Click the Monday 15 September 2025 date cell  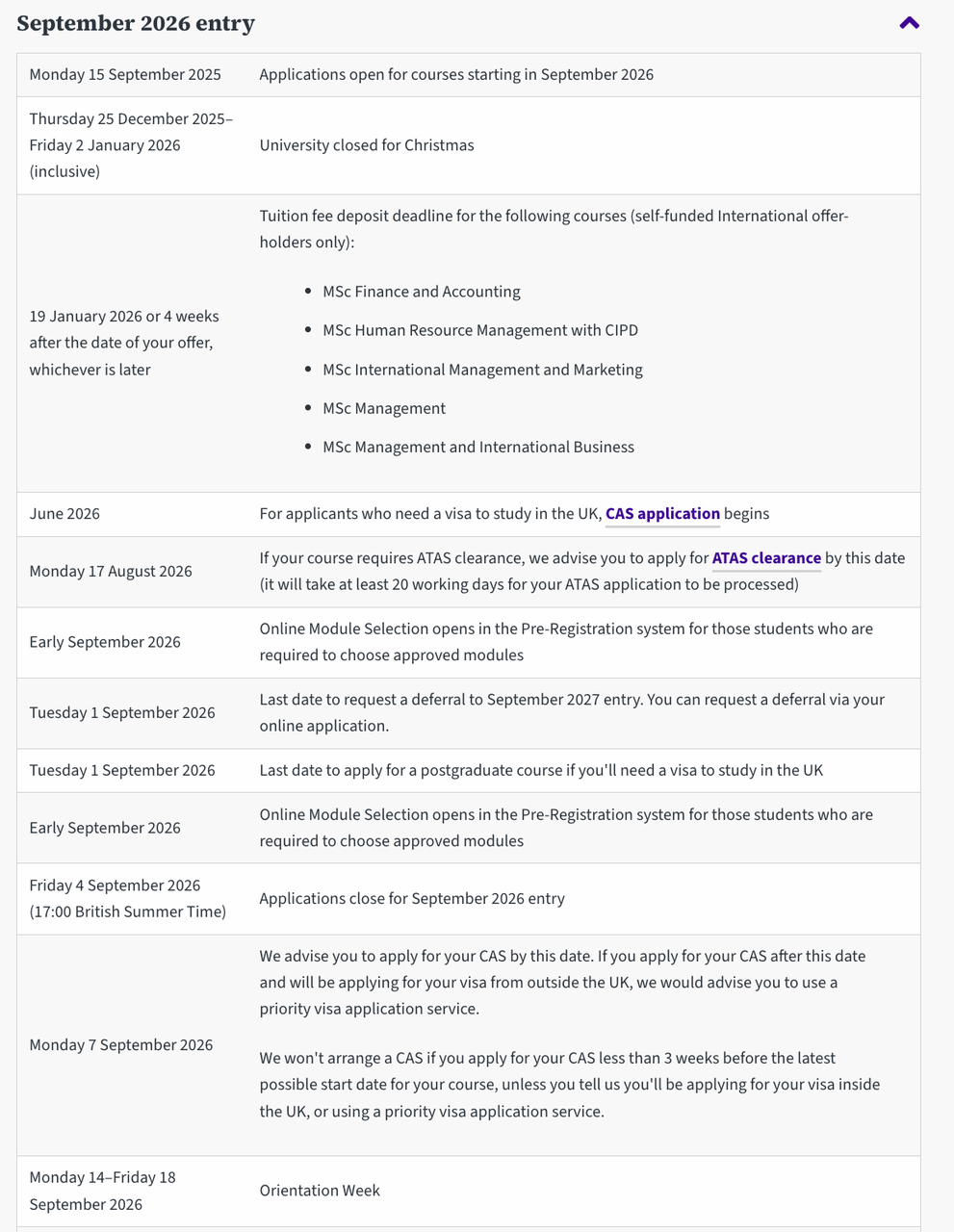[x=125, y=75]
